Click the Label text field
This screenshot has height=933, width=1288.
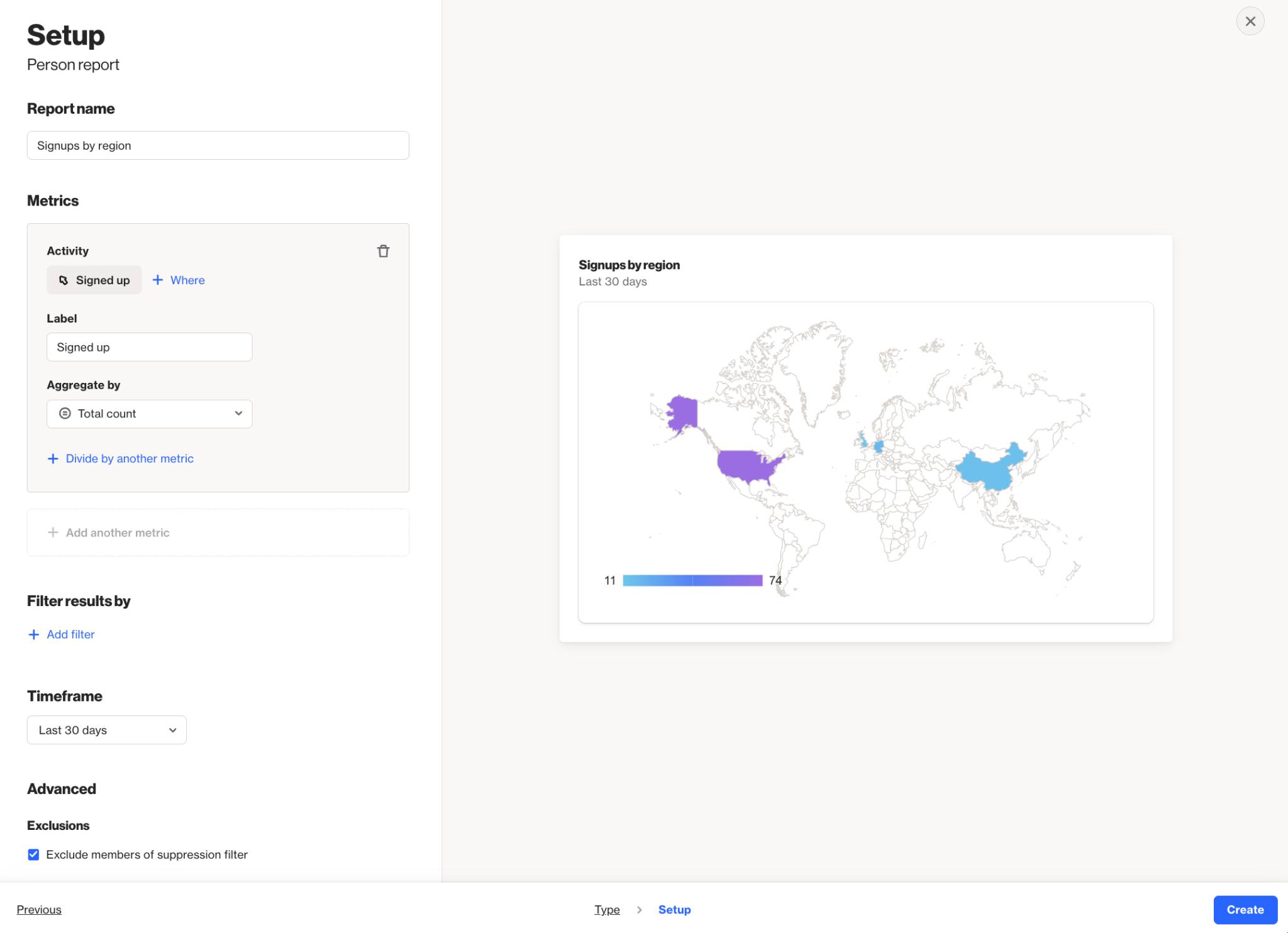point(149,347)
